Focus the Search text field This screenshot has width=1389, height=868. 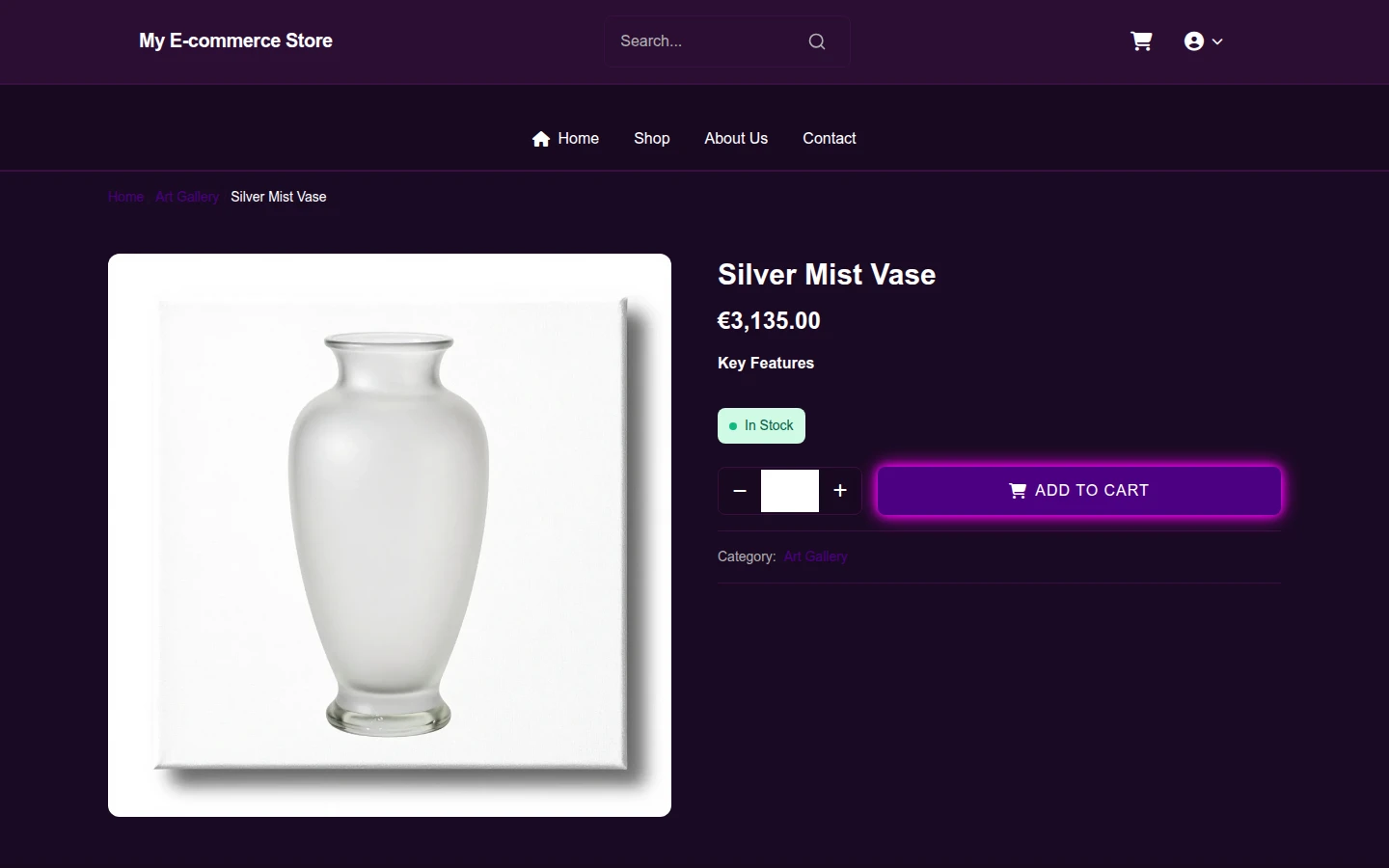coord(709,41)
